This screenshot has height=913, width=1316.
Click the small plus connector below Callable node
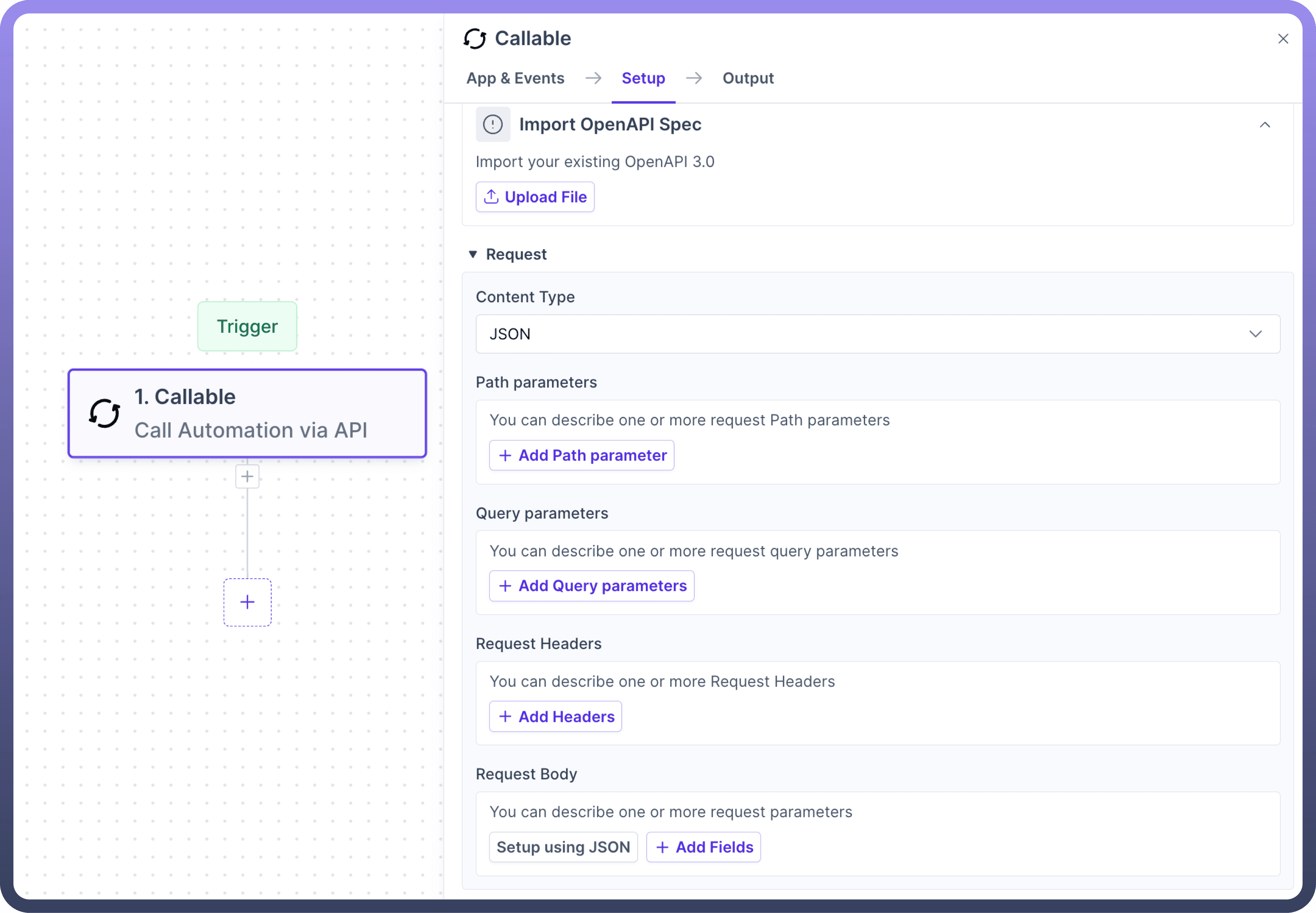(x=247, y=476)
